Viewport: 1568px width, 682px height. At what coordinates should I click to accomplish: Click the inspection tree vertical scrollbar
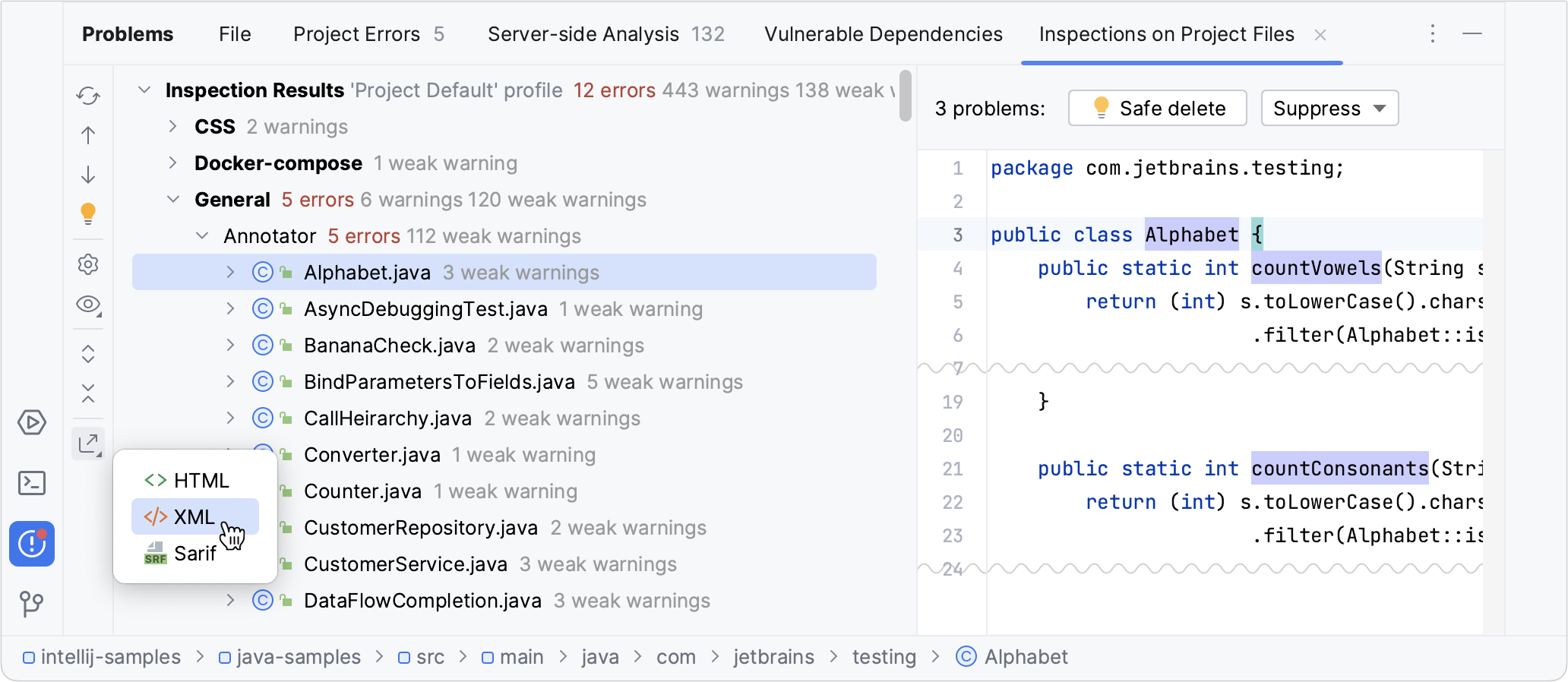click(905, 96)
